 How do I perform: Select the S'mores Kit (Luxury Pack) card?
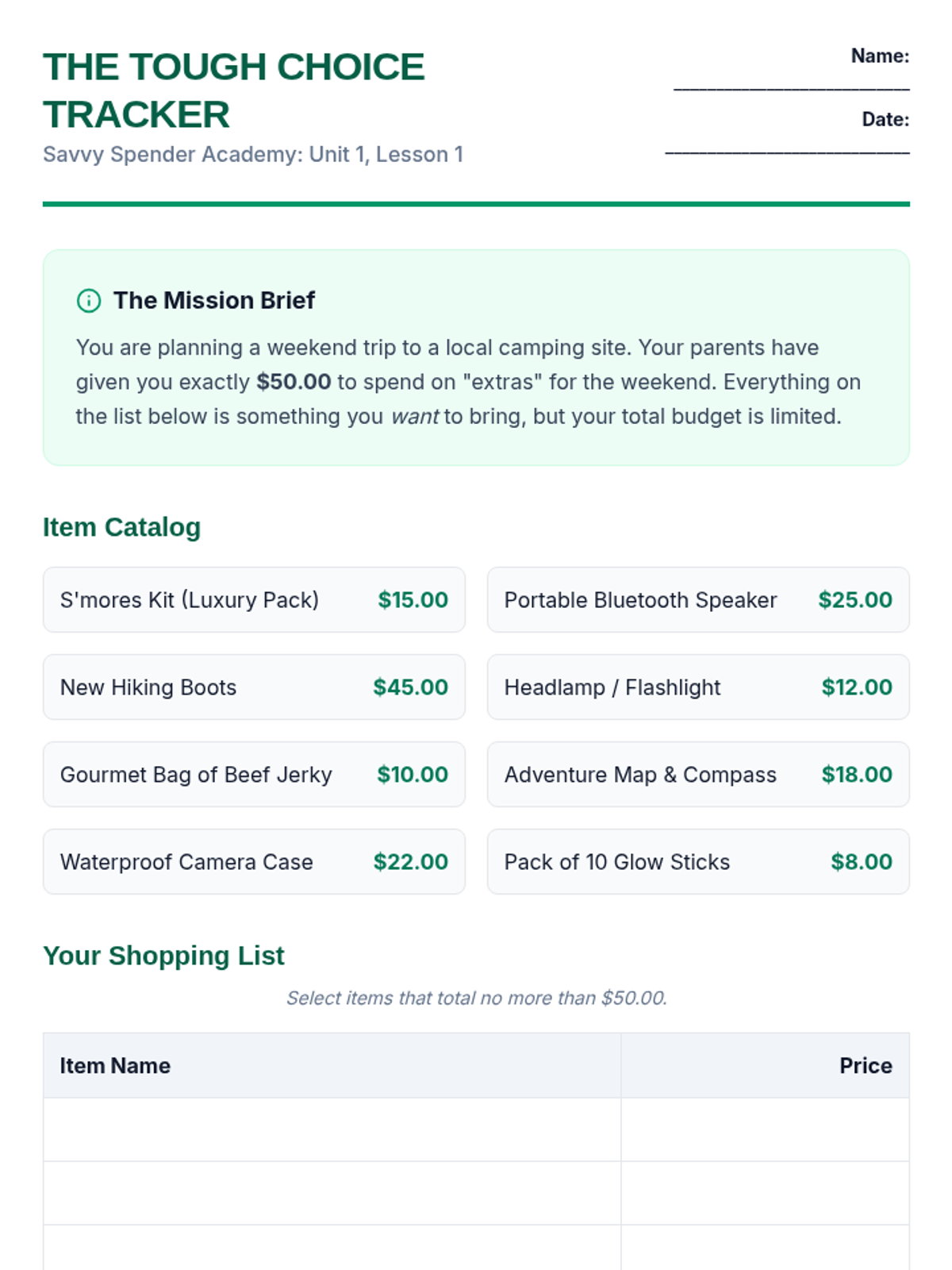[x=254, y=600]
